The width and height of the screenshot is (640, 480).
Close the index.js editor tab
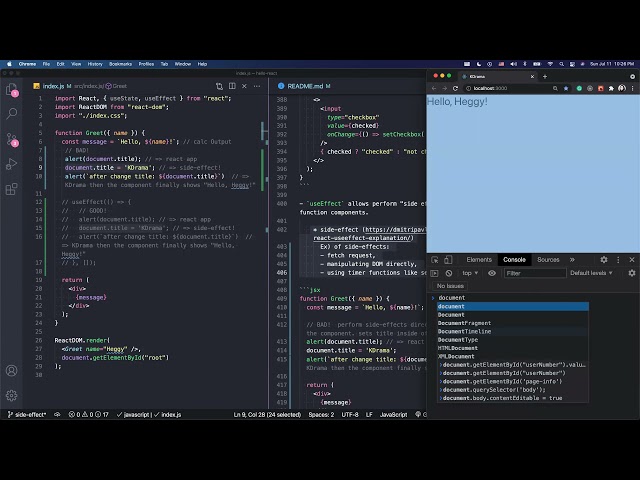pos(244,86)
